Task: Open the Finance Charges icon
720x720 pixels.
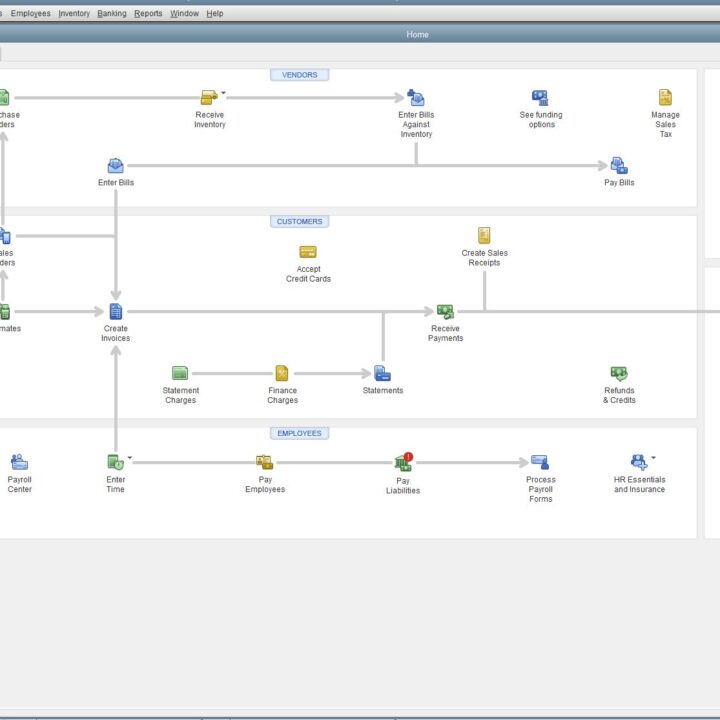Action: [282, 373]
